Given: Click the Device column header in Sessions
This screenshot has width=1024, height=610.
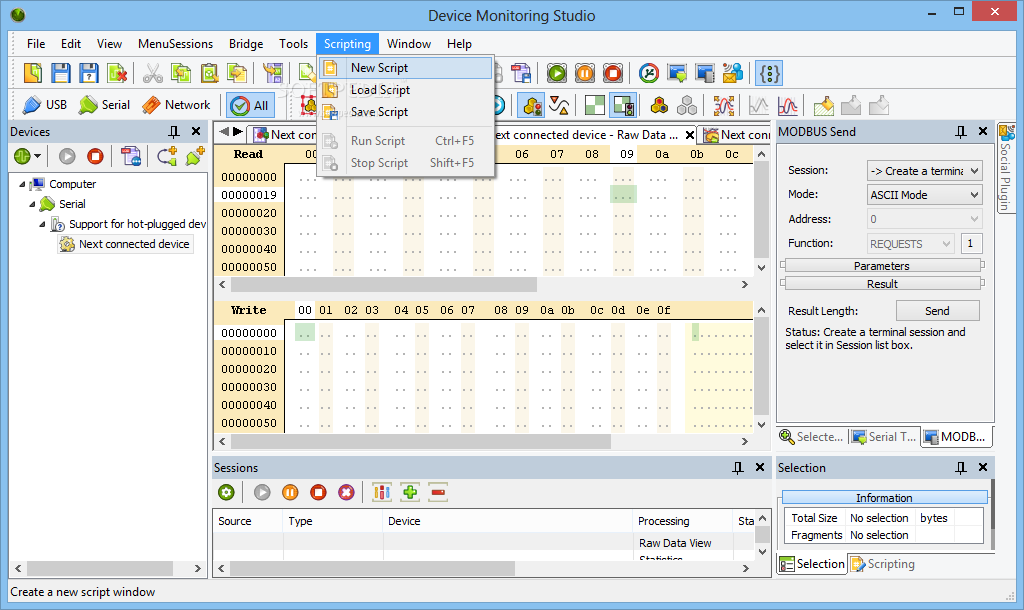Looking at the screenshot, I should tap(507, 521).
